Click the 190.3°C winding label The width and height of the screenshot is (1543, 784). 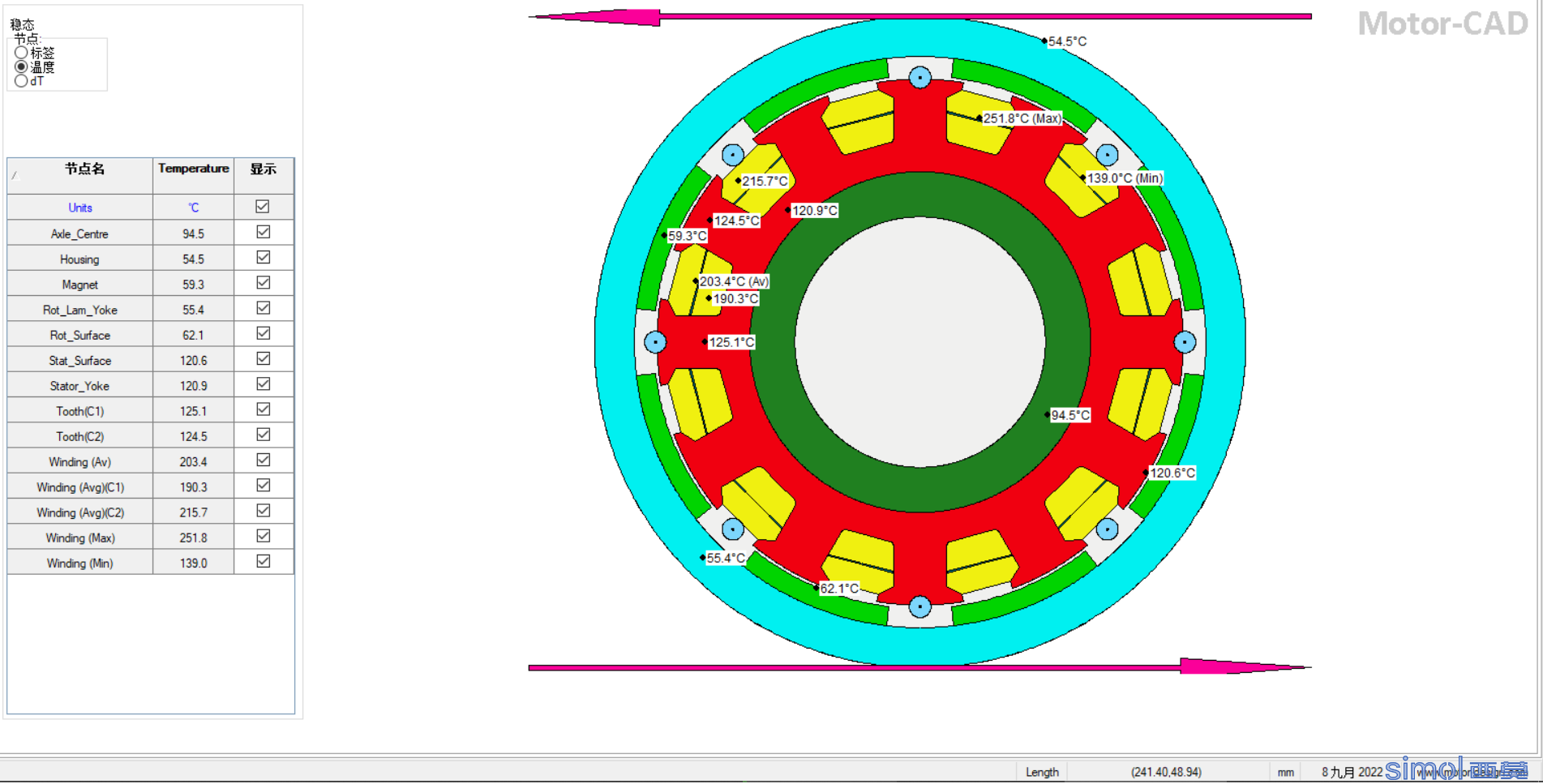(x=735, y=298)
